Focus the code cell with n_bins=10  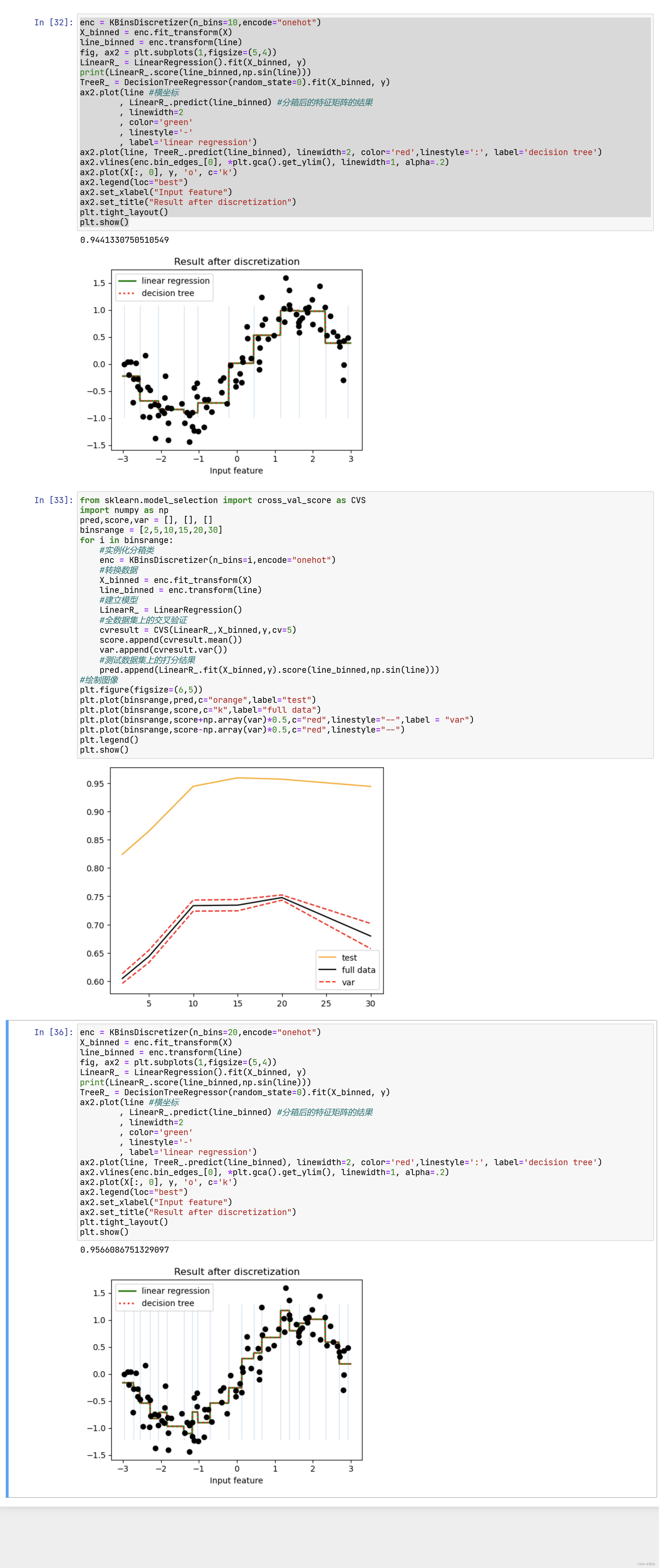(365, 122)
